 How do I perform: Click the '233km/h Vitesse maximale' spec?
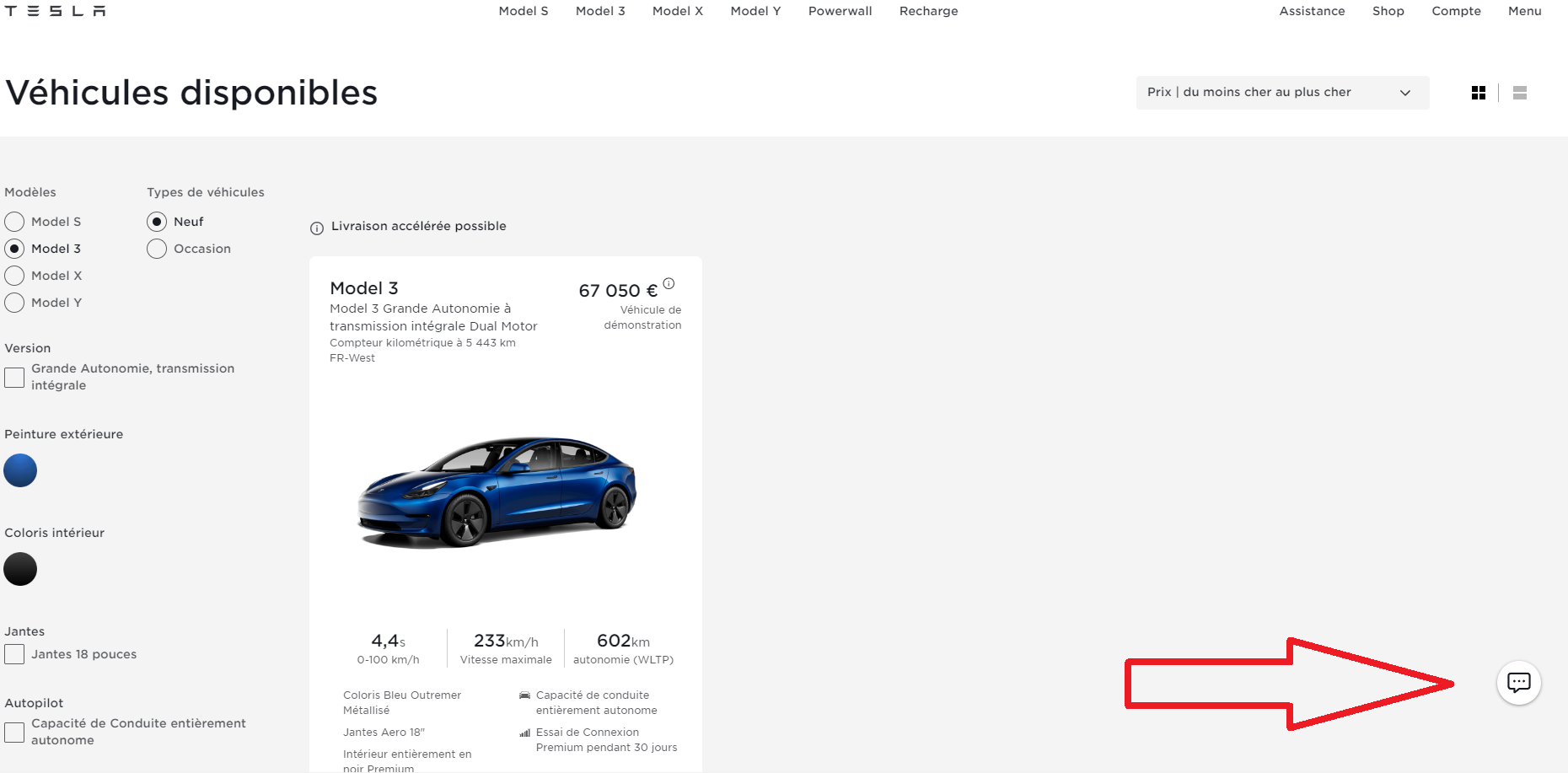tap(506, 648)
